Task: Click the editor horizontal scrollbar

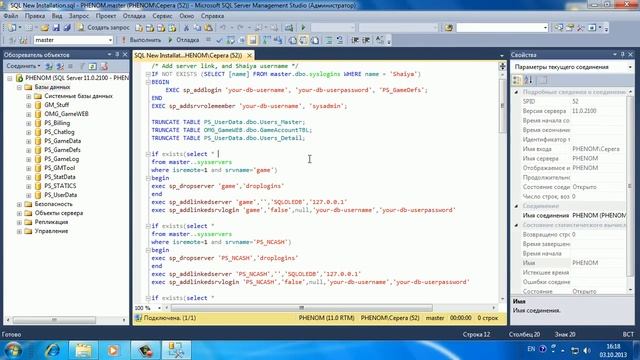Action: pos(302,308)
